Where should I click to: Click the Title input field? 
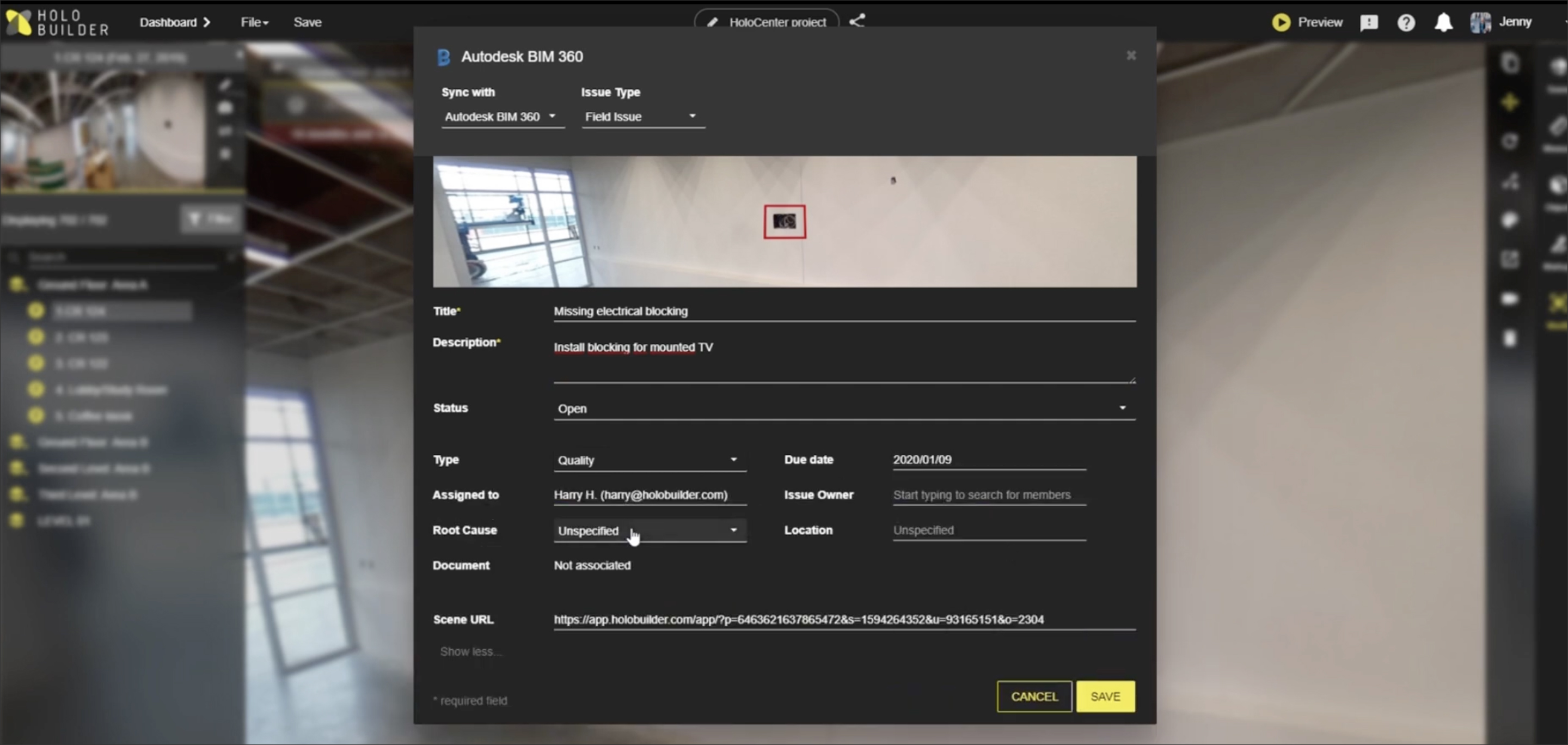(844, 311)
